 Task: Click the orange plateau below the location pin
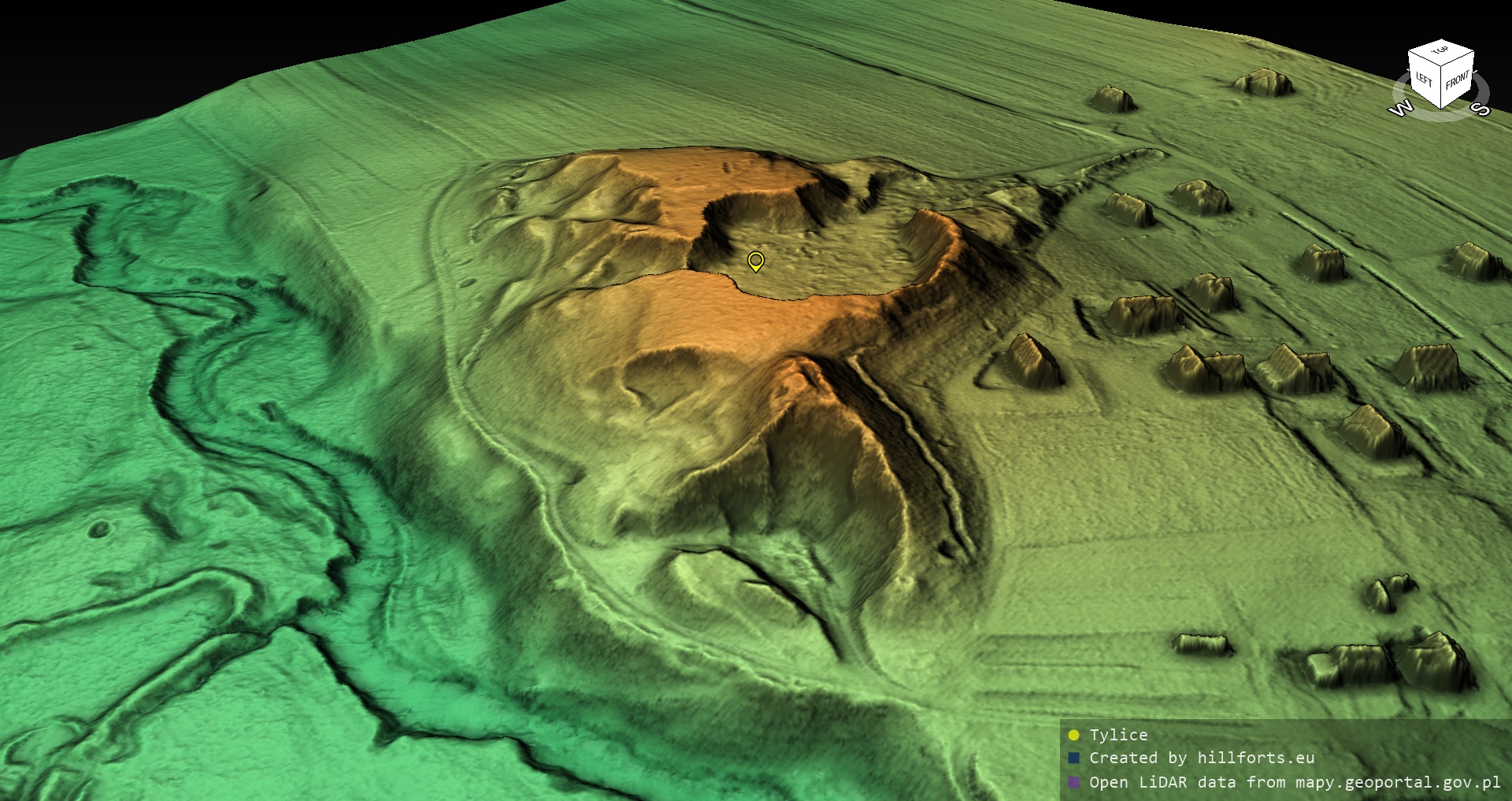click(748, 319)
